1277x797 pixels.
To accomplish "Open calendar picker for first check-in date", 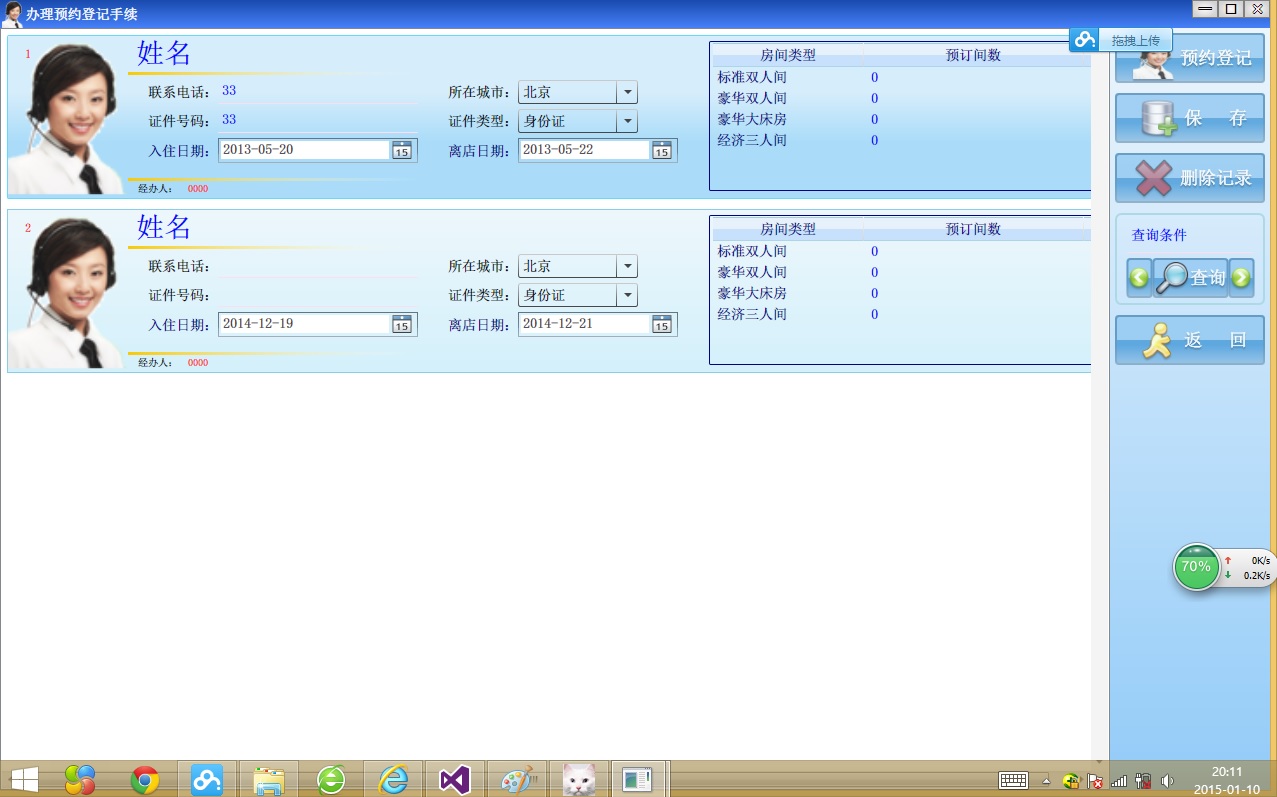I will click(x=401, y=151).
